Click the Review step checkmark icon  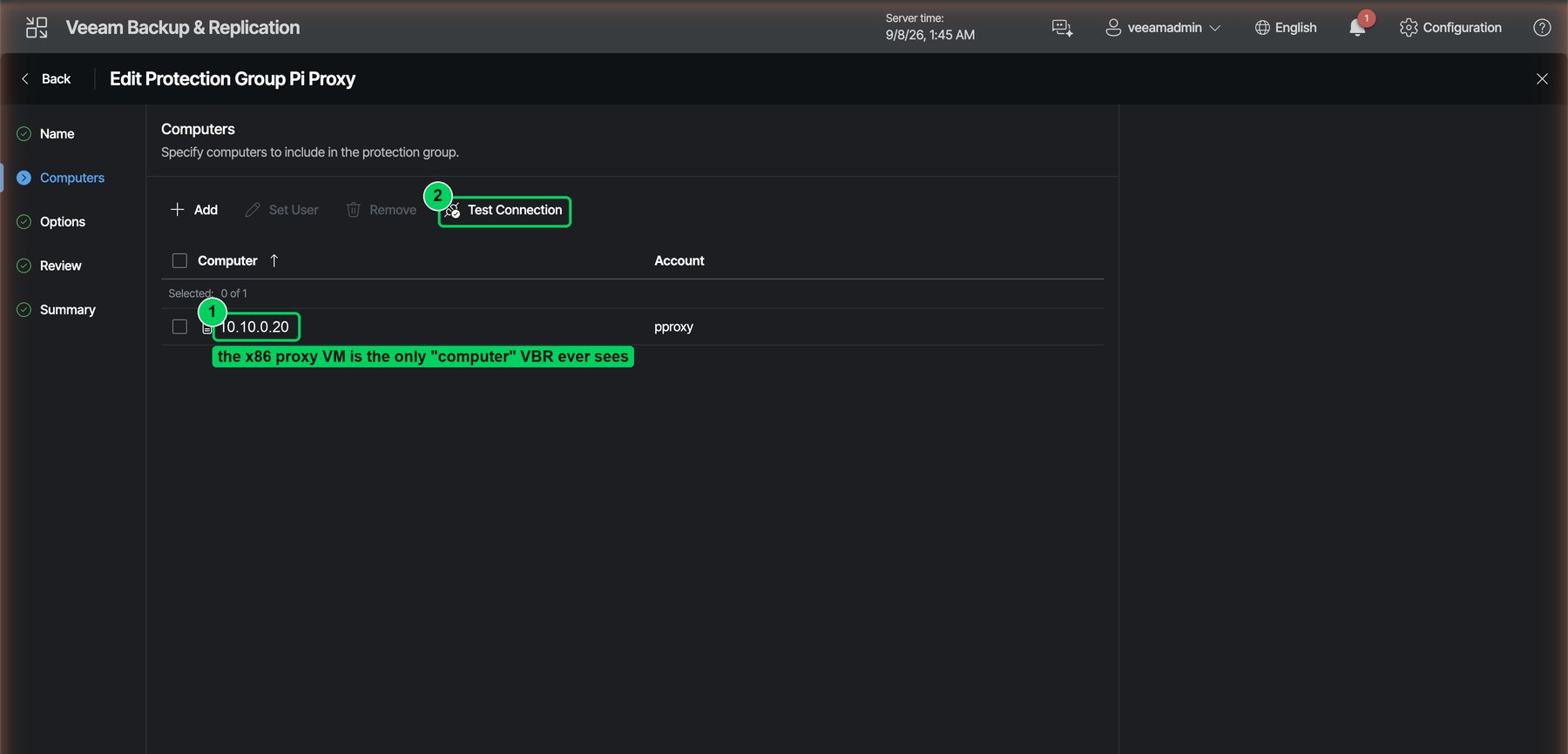[x=24, y=266]
